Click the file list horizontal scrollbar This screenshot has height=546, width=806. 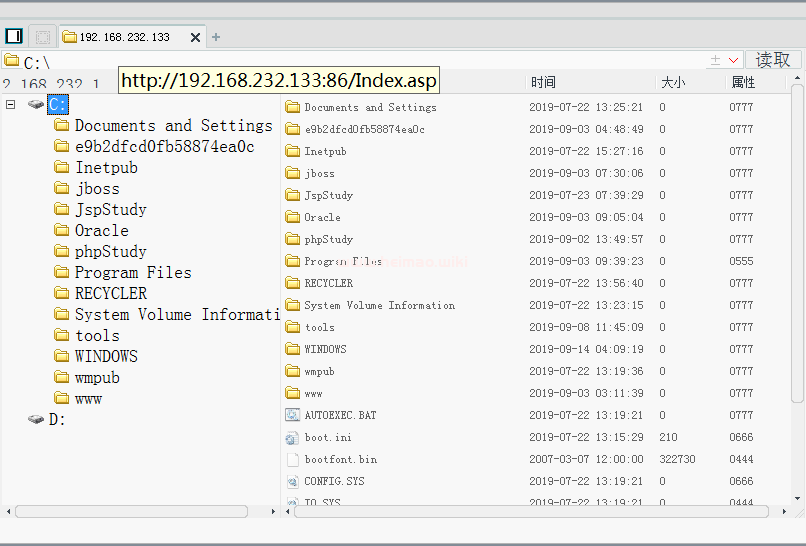(531, 511)
